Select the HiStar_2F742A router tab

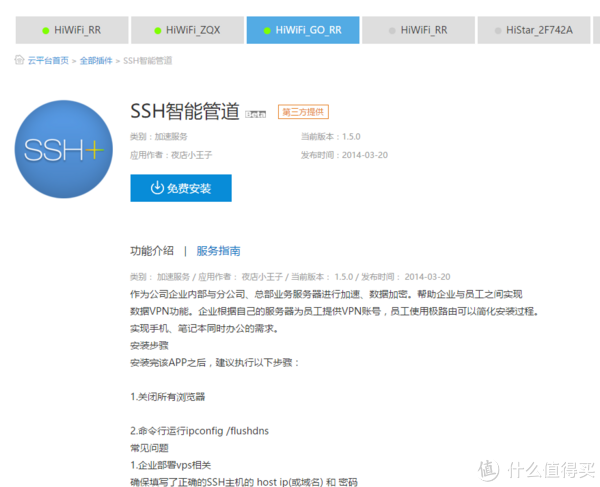click(x=534, y=30)
